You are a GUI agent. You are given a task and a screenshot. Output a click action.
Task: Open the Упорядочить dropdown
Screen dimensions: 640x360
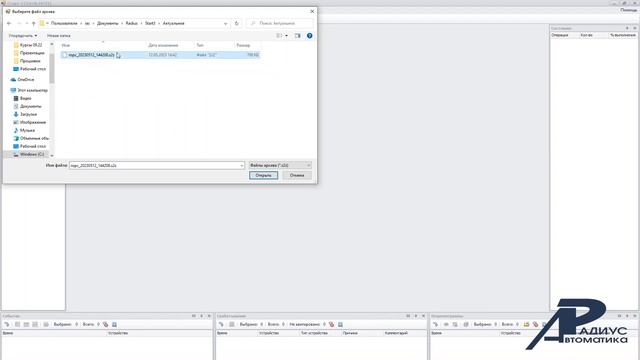(23, 36)
